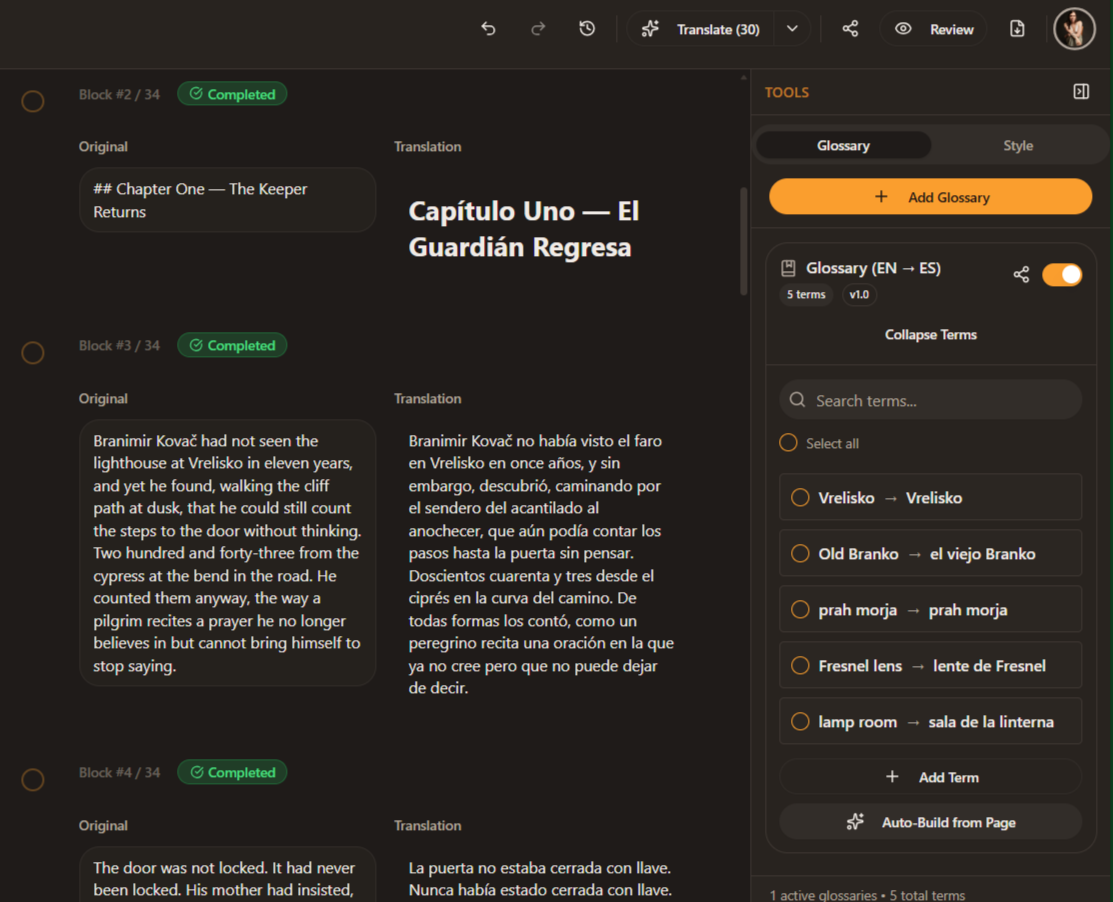Click Completed badge of Block #3
This screenshot has height=902, width=1113.
pos(232,345)
